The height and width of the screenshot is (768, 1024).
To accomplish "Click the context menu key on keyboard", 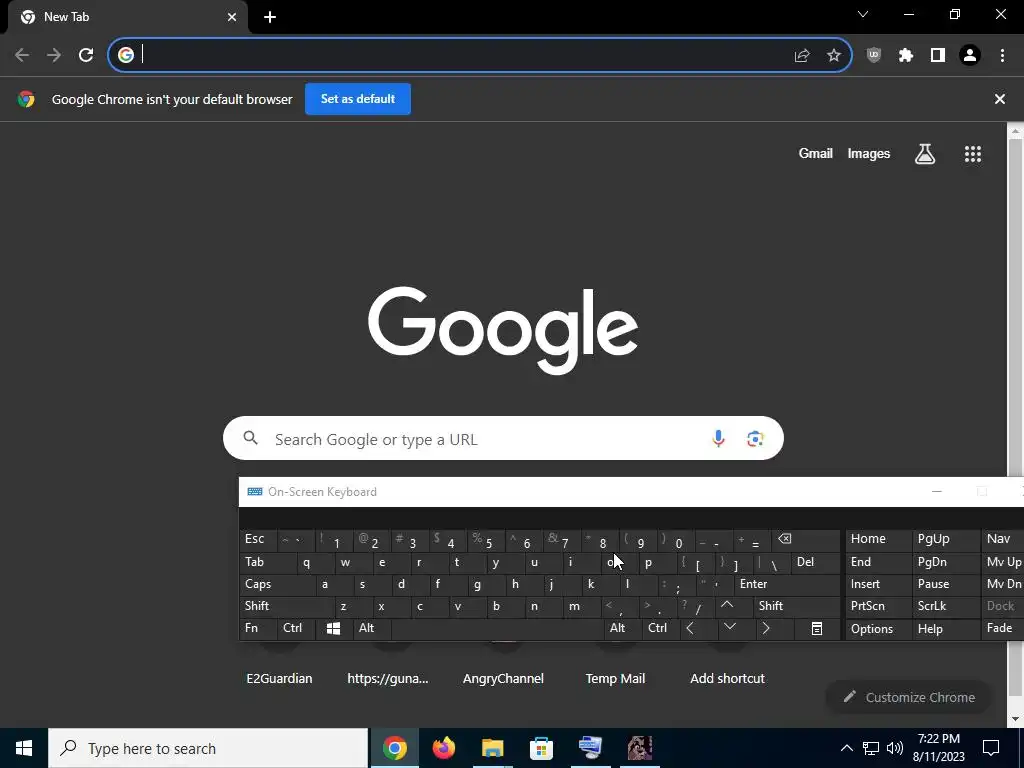I will pyautogui.click(x=816, y=629).
